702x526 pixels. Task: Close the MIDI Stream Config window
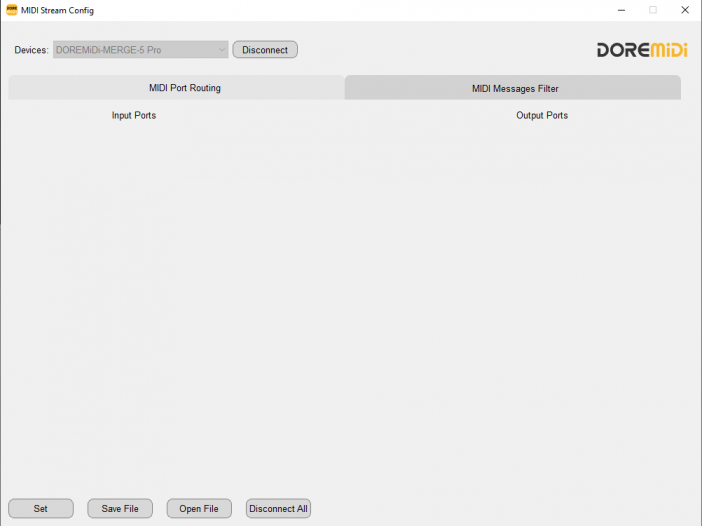[x=685, y=10]
